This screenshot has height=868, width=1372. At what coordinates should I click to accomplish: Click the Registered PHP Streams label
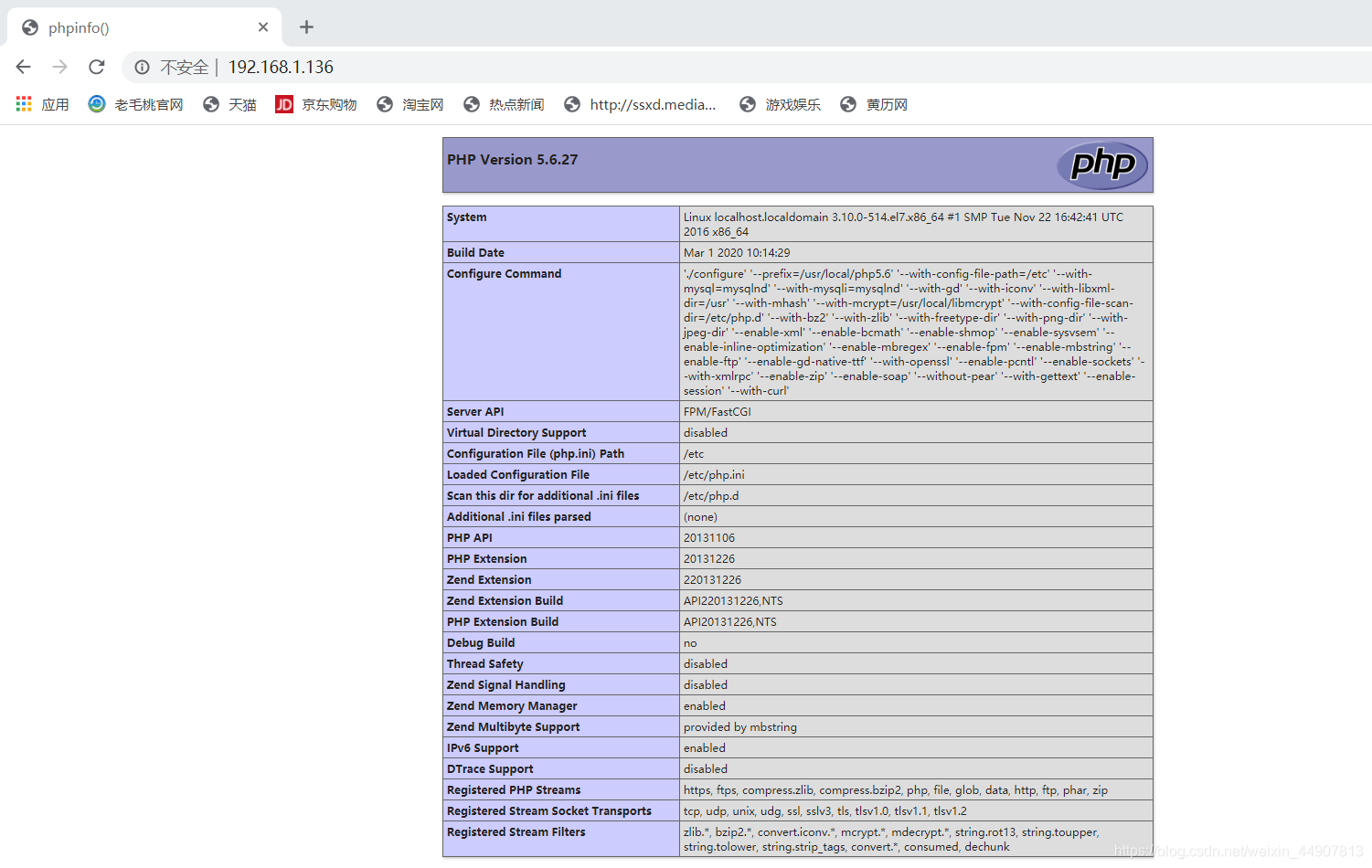click(514, 790)
